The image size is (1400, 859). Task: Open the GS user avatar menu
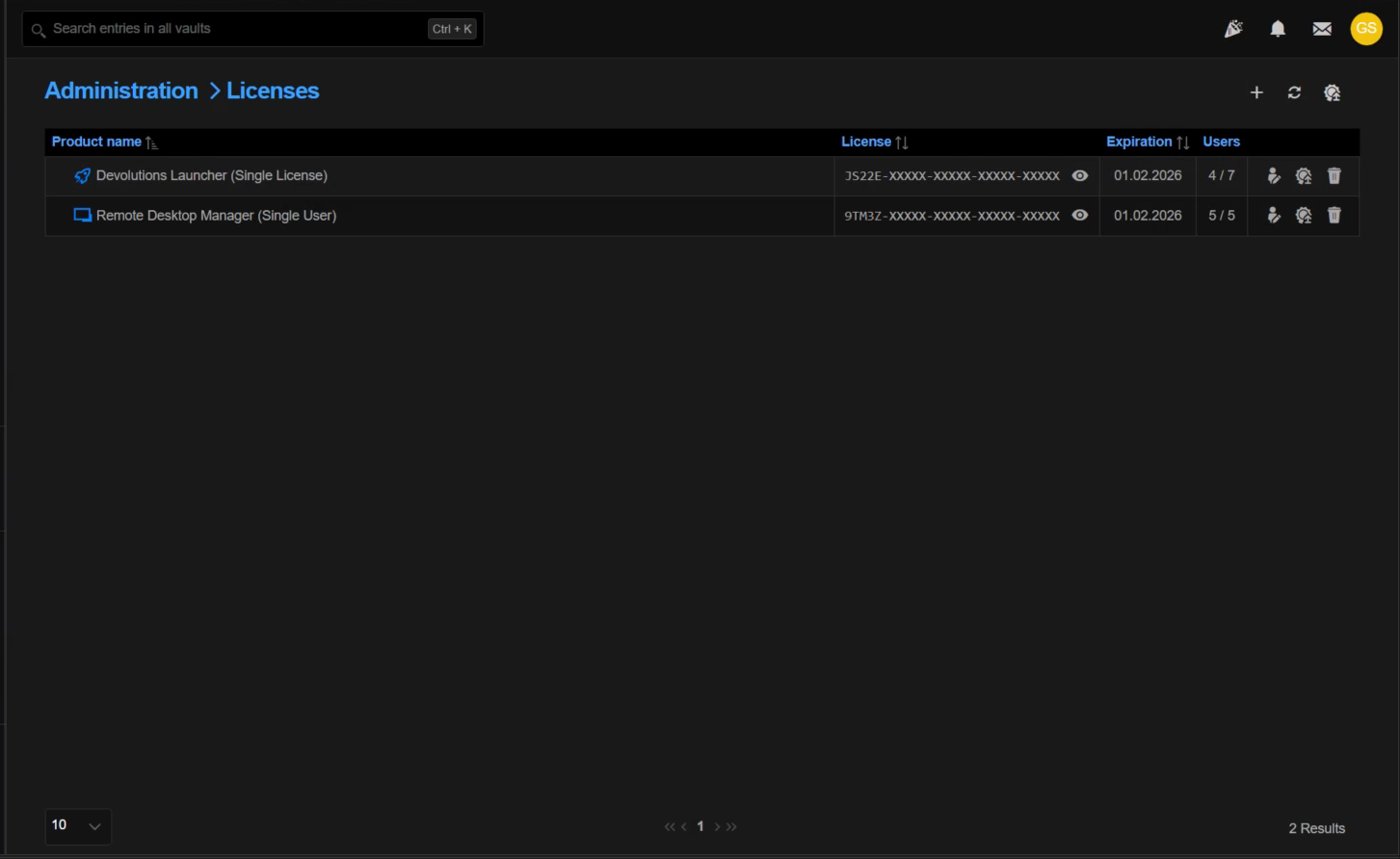(1366, 29)
